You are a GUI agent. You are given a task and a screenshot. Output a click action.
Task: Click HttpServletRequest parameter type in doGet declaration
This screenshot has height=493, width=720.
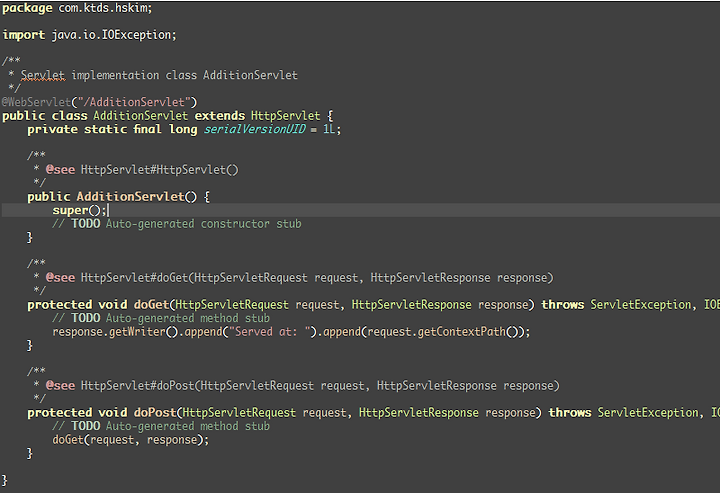[x=232, y=305]
